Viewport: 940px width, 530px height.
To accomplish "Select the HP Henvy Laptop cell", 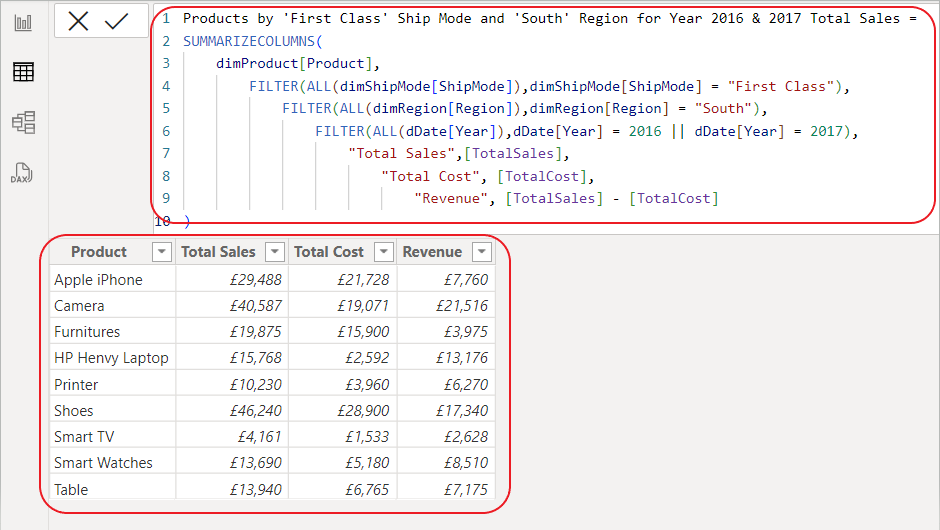I will pos(113,358).
